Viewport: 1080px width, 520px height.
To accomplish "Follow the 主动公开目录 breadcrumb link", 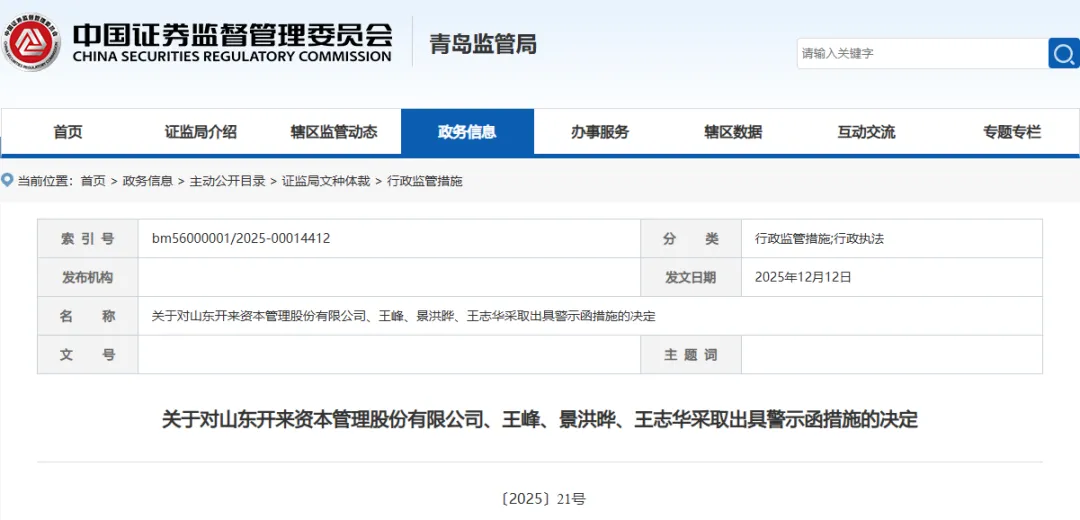I will click(x=228, y=181).
